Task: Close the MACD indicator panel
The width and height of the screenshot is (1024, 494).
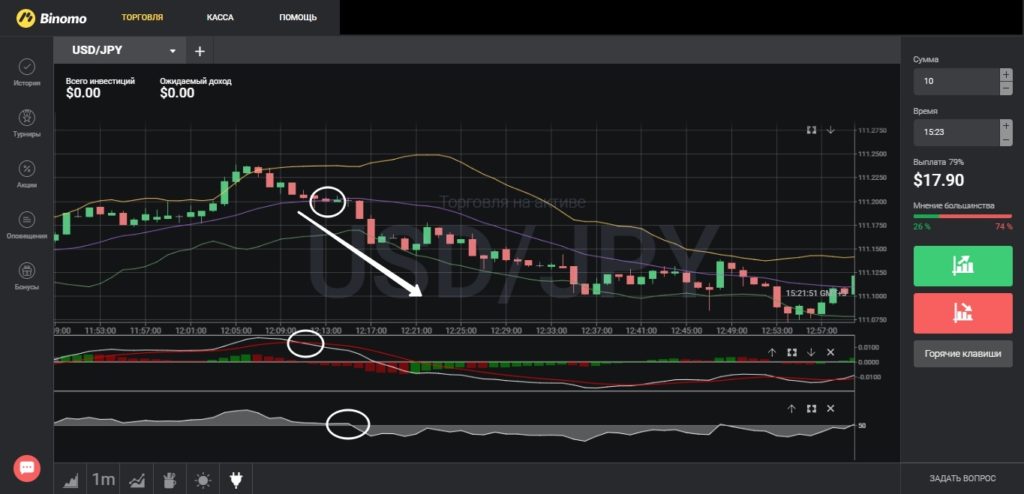Action: click(x=831, y=352)
